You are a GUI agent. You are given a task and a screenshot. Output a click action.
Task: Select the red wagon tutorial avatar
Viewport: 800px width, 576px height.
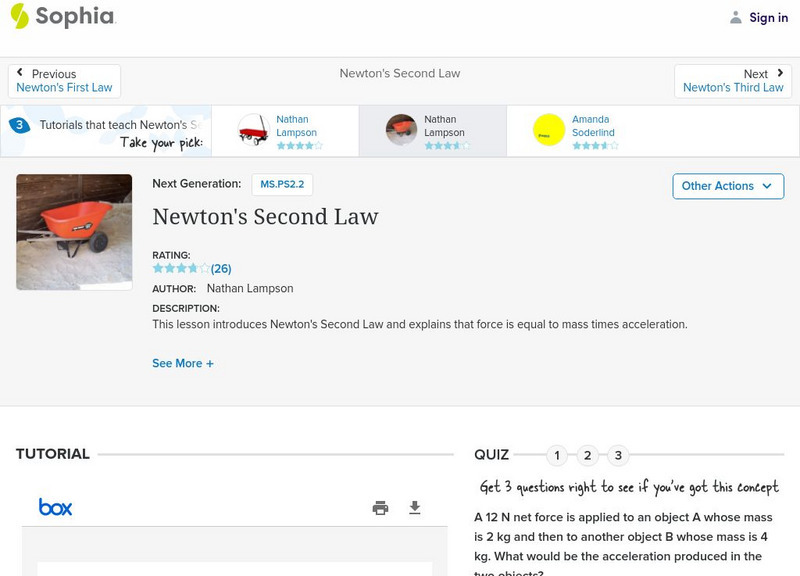pos(253,130)
